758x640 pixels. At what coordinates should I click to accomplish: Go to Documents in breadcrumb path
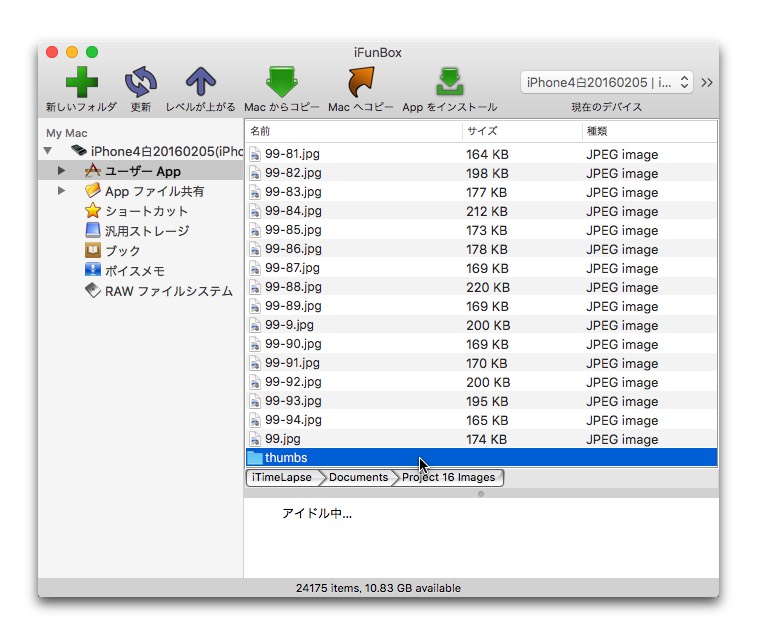click(x=358, y=477)
